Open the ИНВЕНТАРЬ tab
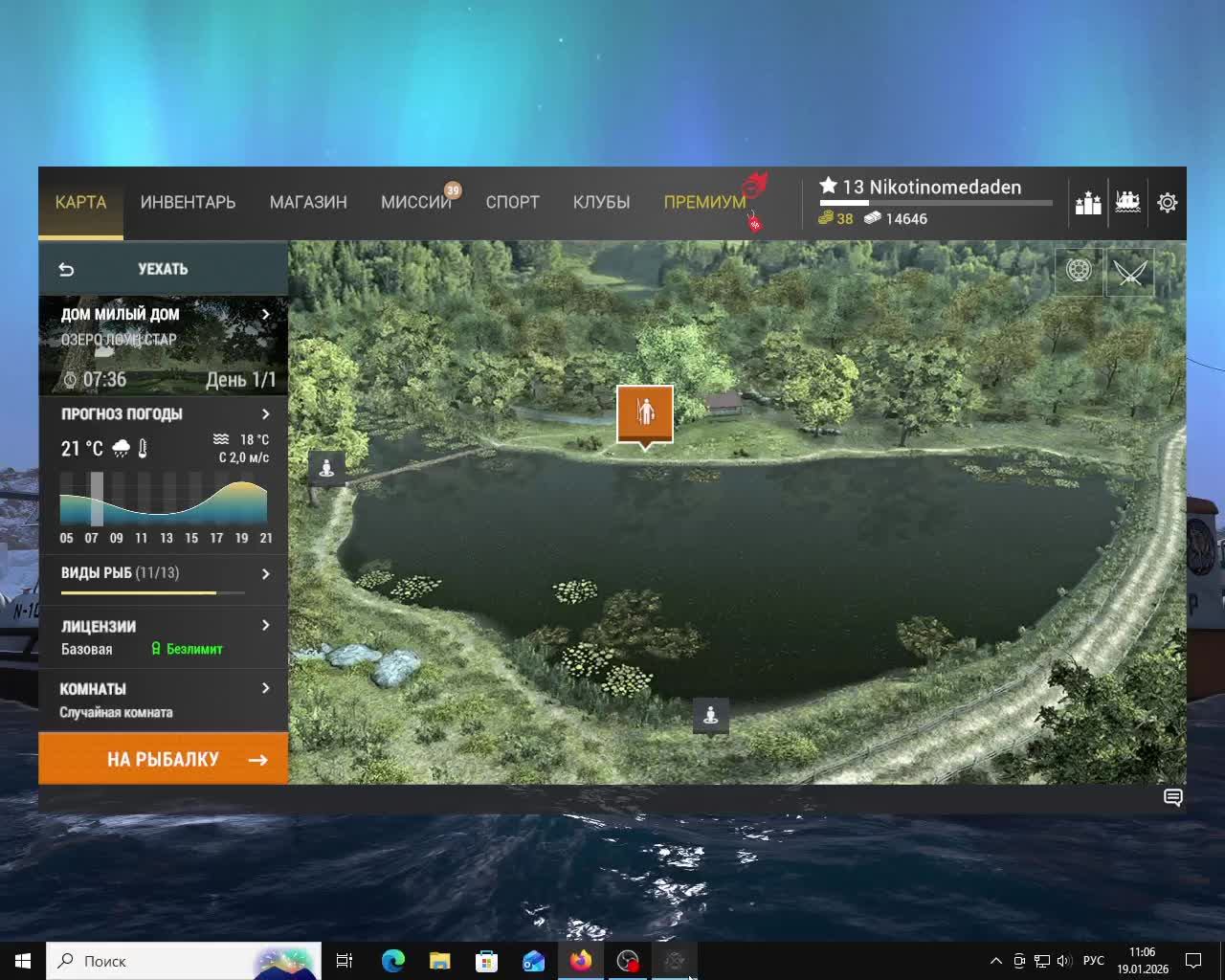Screen dimensions: 1225x980 coord(188,203)
